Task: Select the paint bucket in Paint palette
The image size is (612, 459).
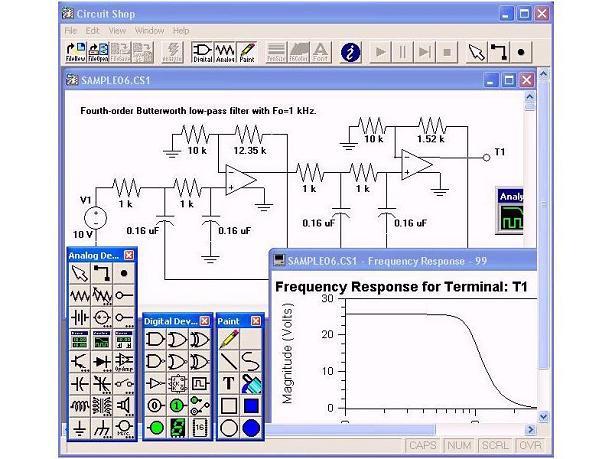Action: point(251,384)
